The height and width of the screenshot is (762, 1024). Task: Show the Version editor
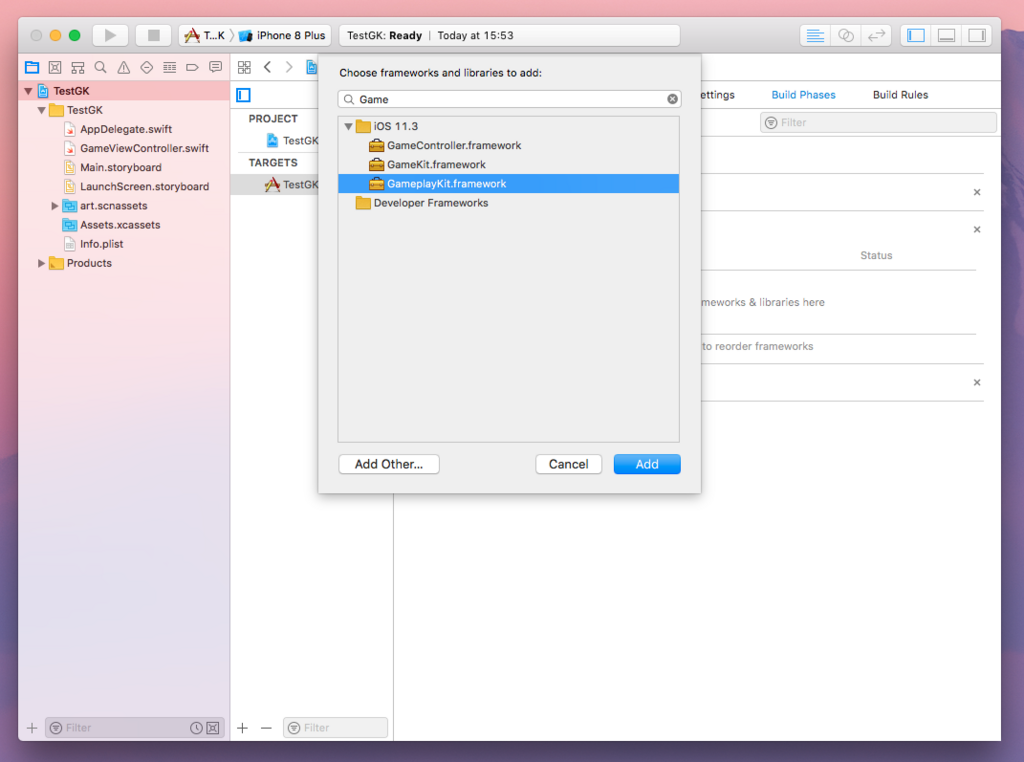(876, 35)
